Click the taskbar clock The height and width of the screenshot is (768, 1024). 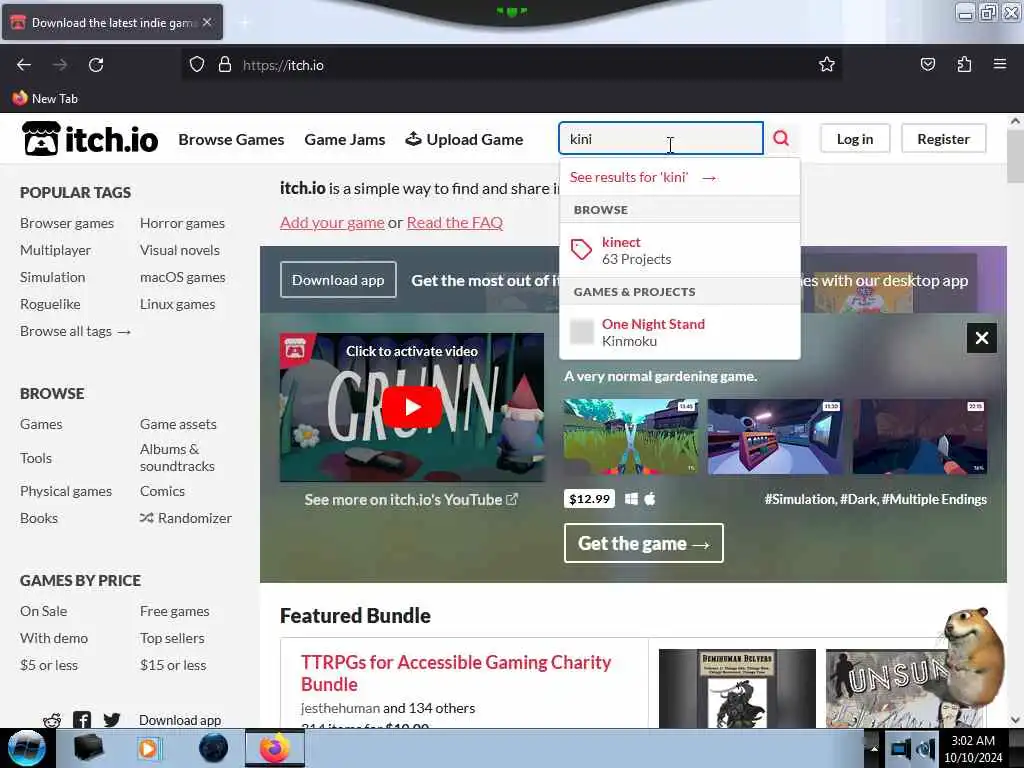[973, 749]
